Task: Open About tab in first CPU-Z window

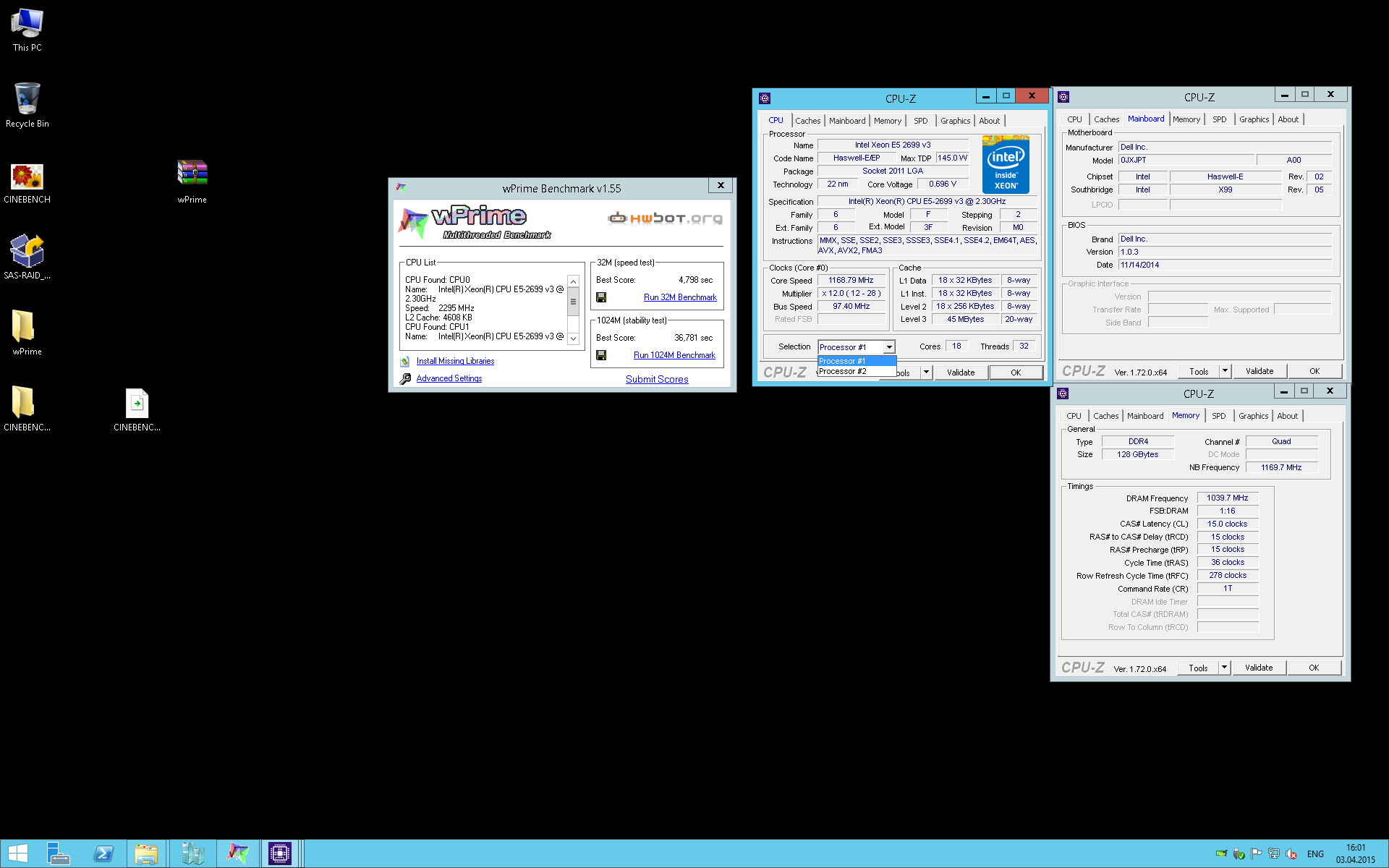Action: (x=989, y=121)
